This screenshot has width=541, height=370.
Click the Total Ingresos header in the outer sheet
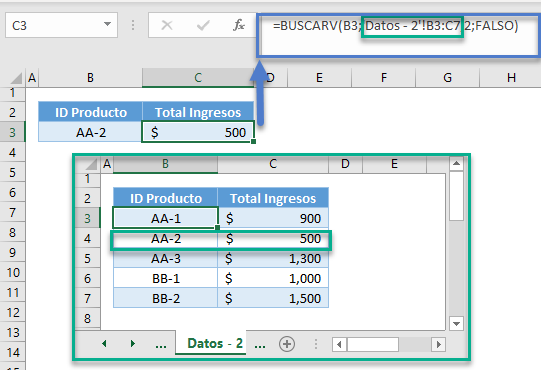pyautogui.click(x=198, y=112)
